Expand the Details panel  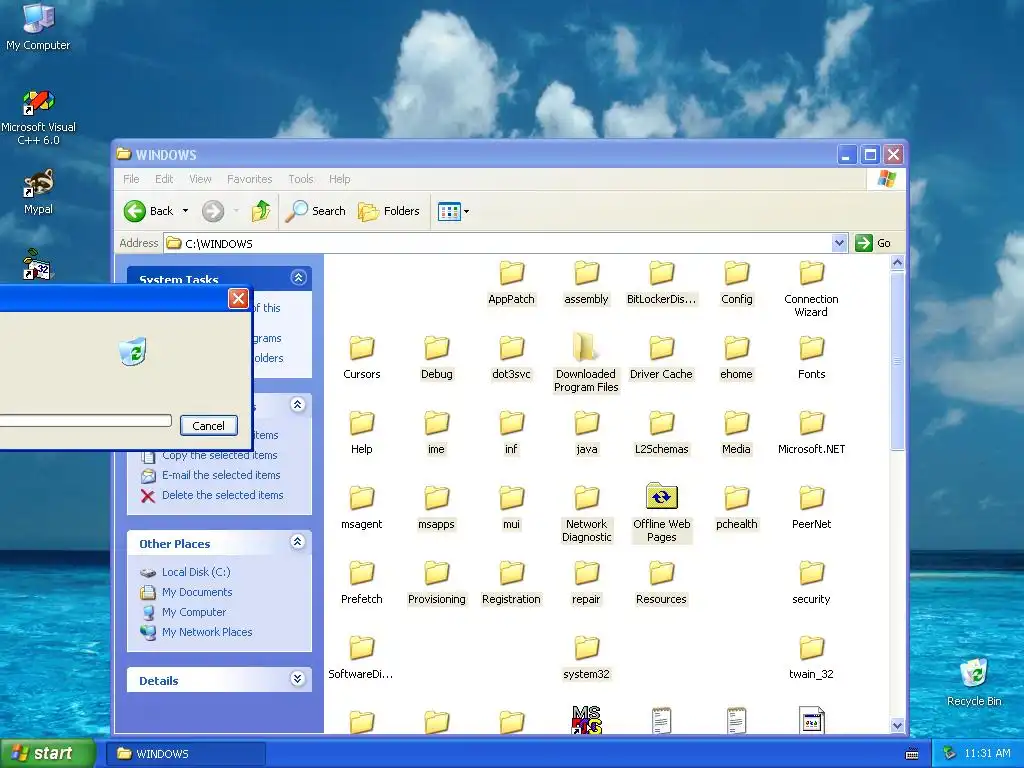[298, 679]
